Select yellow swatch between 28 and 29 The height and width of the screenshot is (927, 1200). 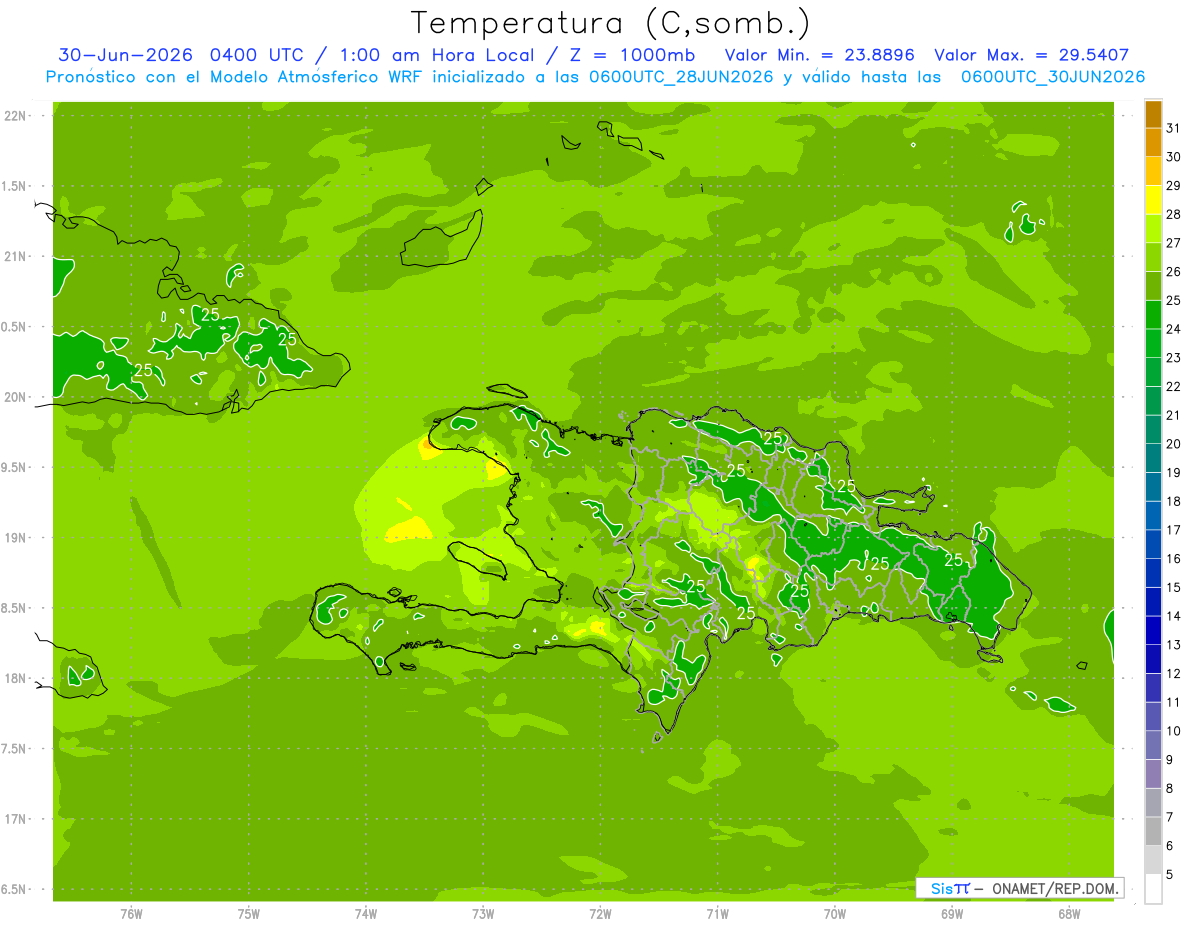tap(1153, 200)
